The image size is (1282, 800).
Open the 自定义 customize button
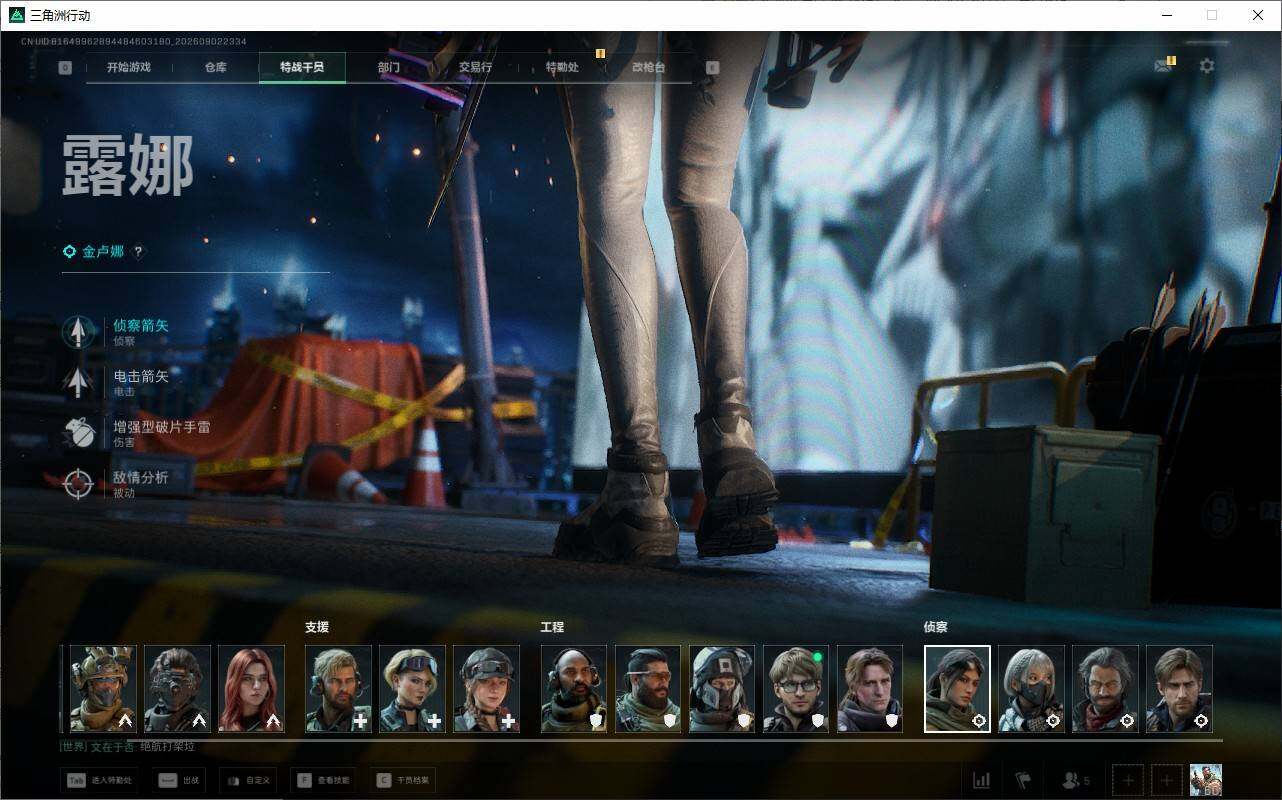(247, 780)
